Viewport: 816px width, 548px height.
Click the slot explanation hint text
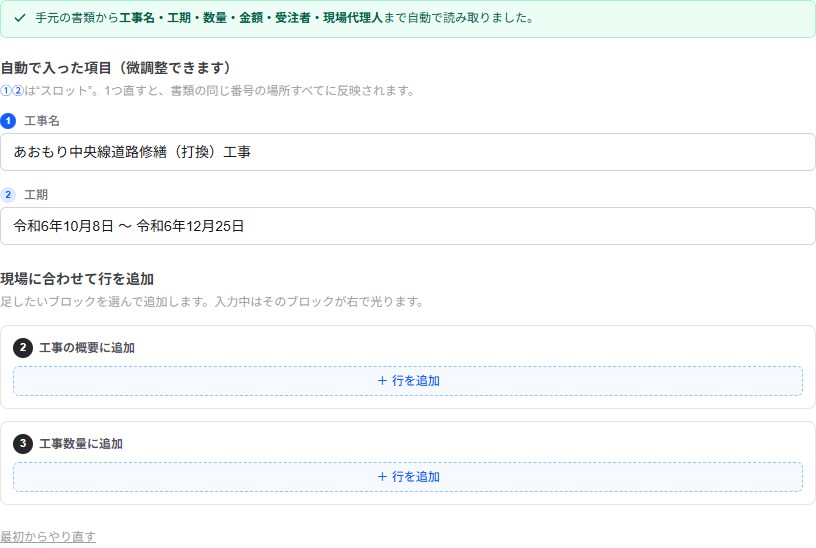tap(208, 91)
